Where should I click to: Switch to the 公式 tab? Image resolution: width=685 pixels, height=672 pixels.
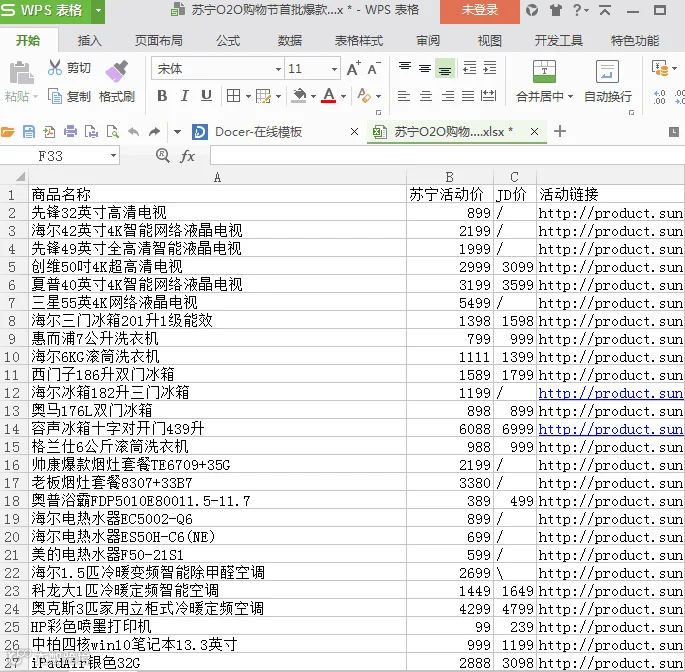pos(228,41)
